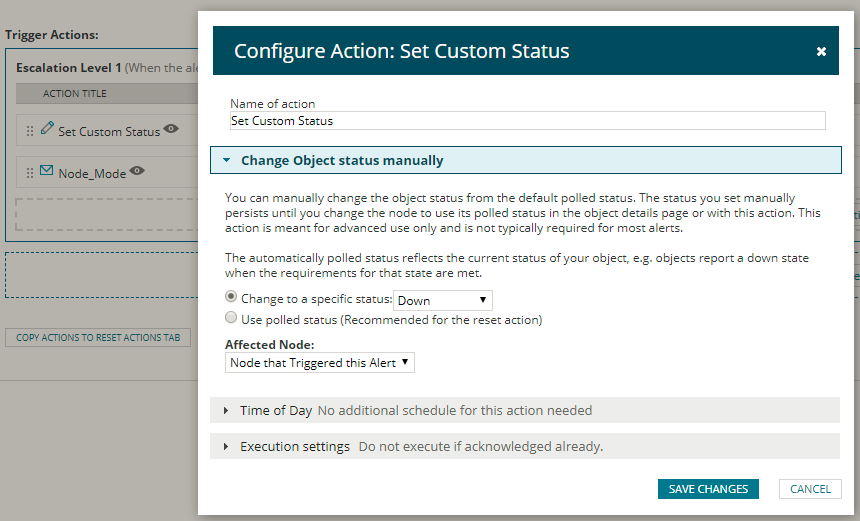Open the Node_Mode action entry
The height and width of the screenshot is (521, 860).
92,173
